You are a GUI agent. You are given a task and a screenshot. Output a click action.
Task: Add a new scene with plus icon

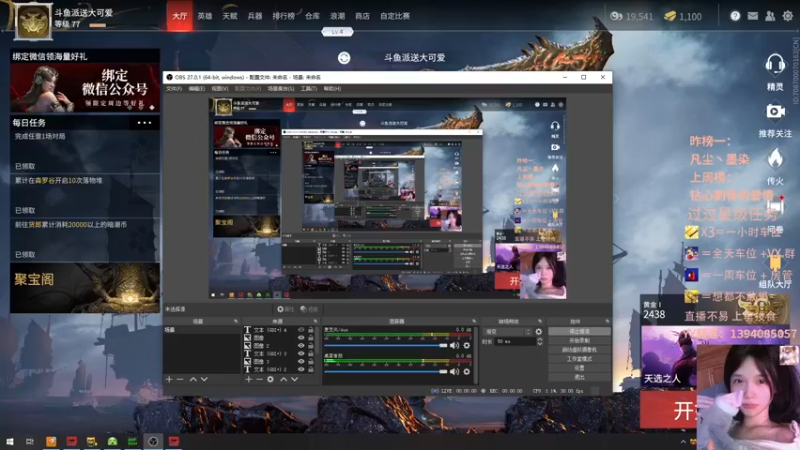(x=169, y=379)
